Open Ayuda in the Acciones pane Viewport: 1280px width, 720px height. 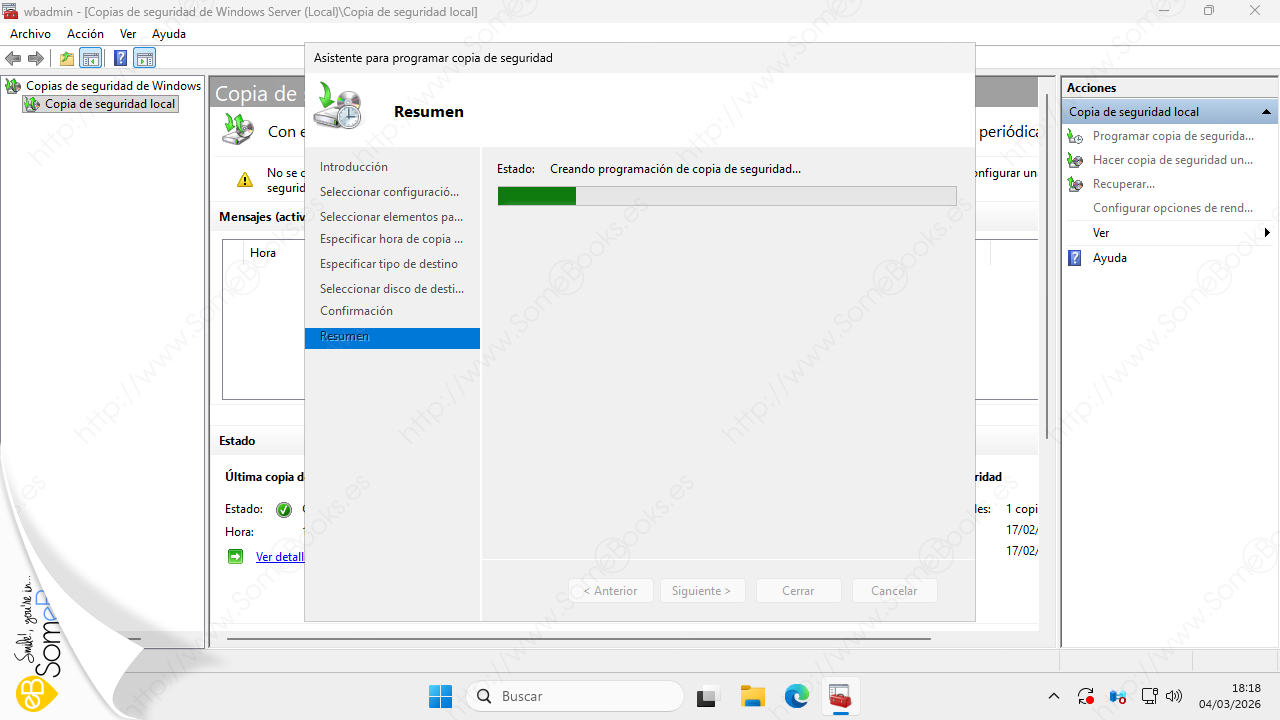click(x=1109, y=258)
